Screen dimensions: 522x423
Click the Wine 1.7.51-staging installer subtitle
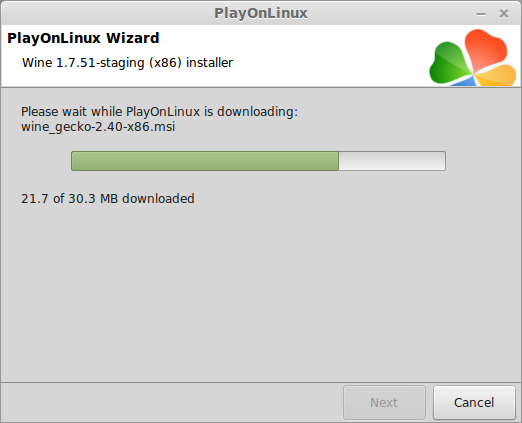pyautogui.click(x=127, y=63)
